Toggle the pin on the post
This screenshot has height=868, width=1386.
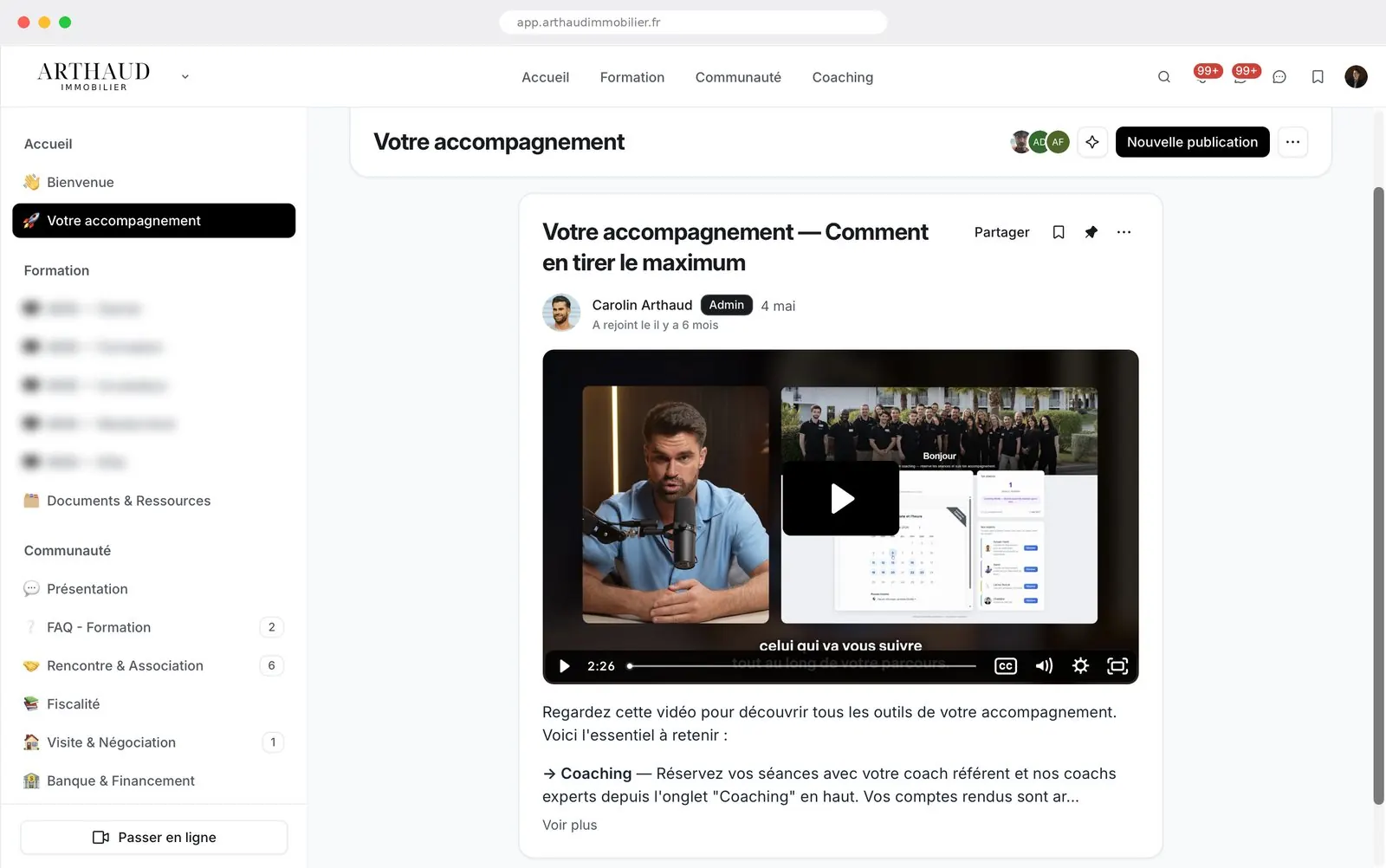(1091, 232)
